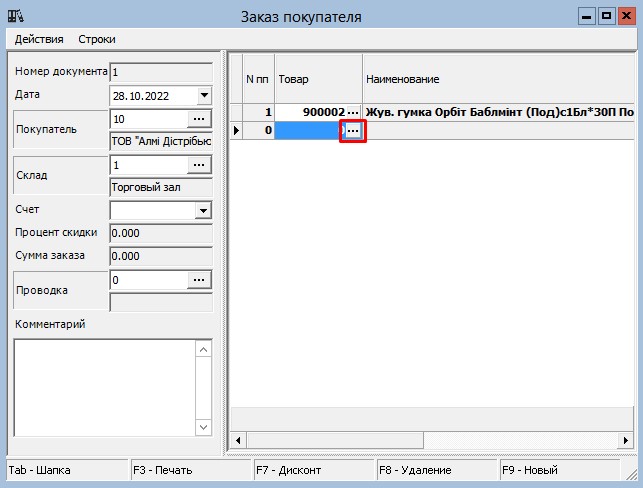643x488 pixels.
Task: Expand the Дата date picker dropdown
Action: [x=204, y=95]
